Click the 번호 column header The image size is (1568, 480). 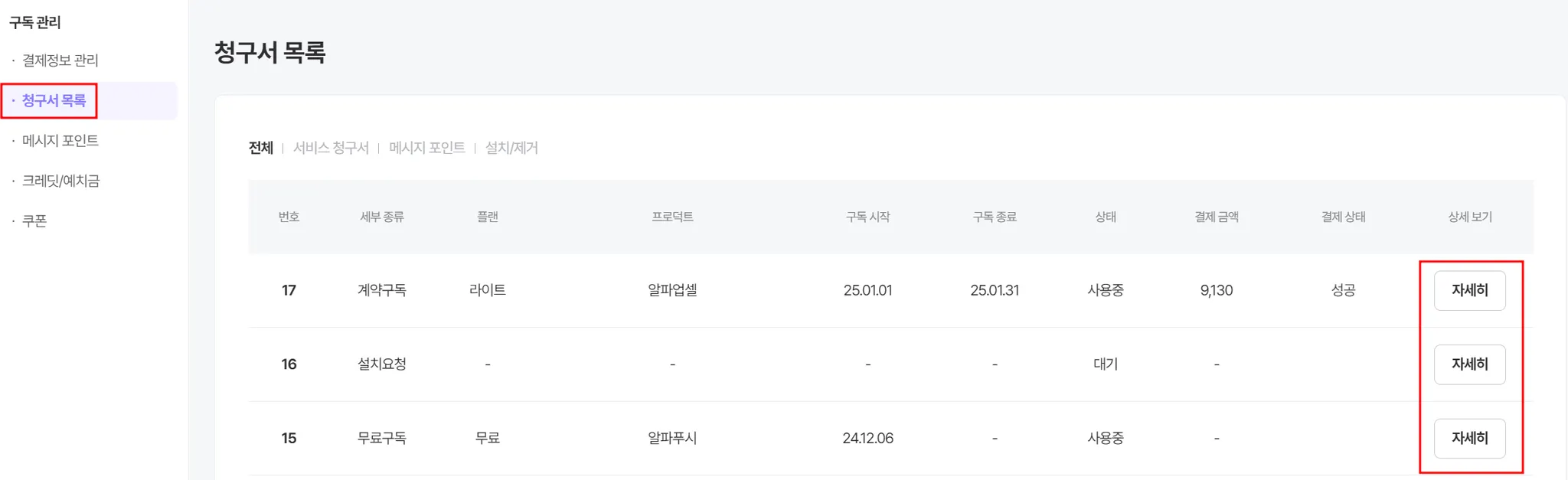[x=289, y=217]
